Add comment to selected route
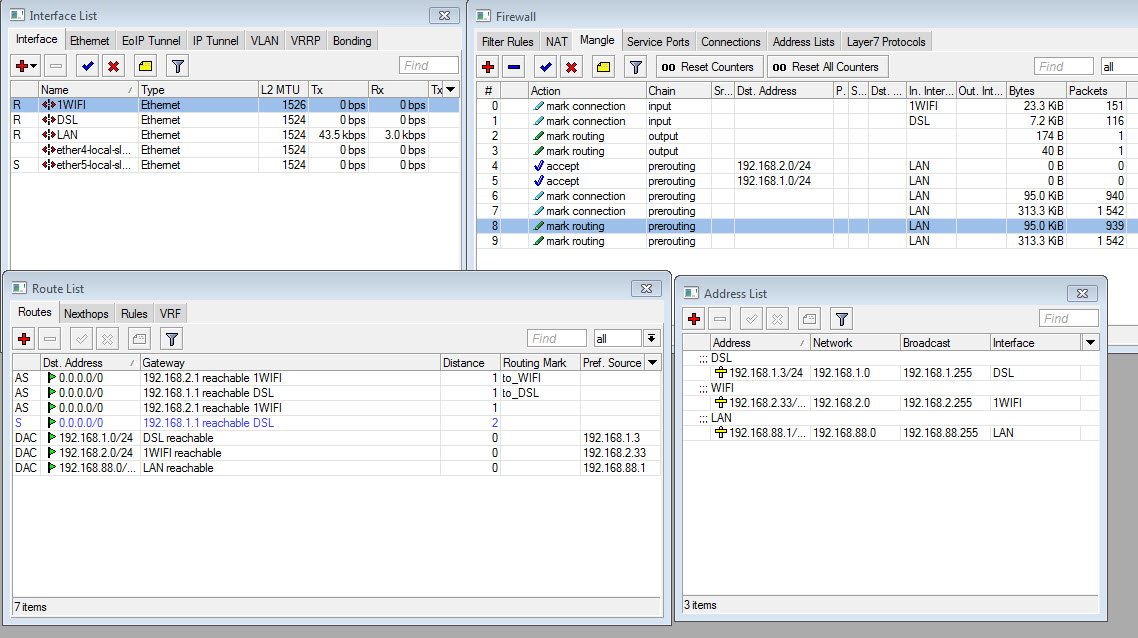The height and width of the screenshot is (638, 1138). pos(137,338)
